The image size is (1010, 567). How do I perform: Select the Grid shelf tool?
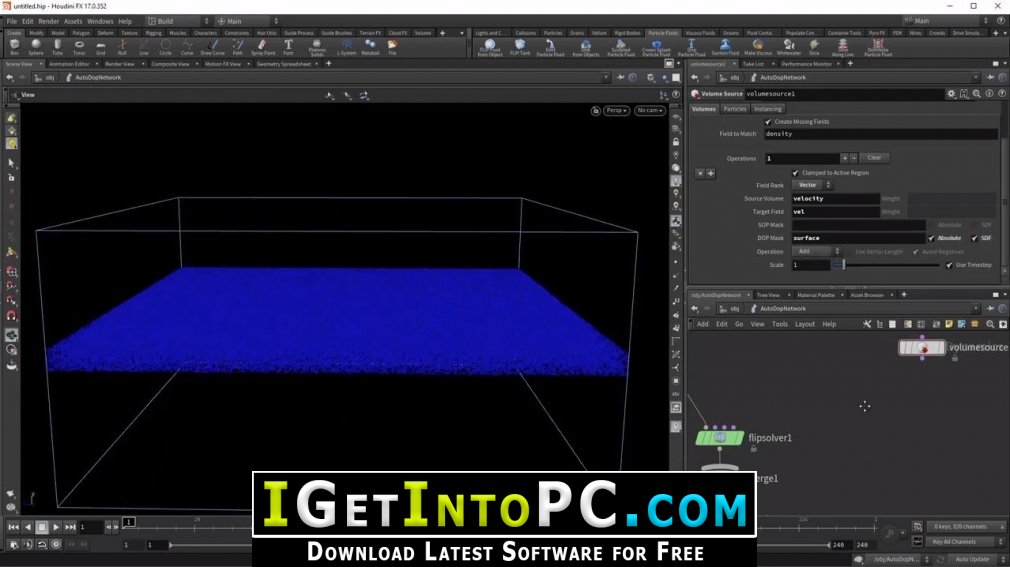tap(100, 47)
